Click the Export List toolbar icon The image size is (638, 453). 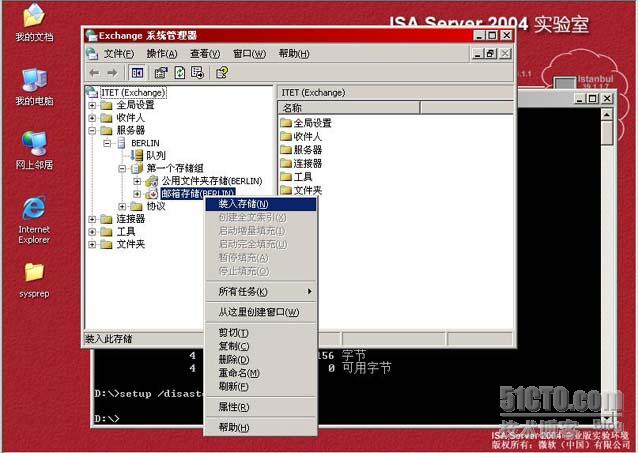pos(198,72)
